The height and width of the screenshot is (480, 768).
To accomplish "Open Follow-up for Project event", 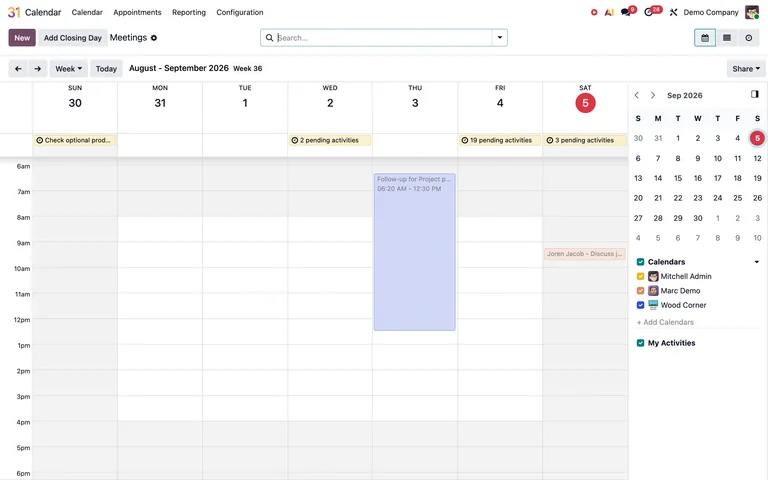I will tap(414, 252).
